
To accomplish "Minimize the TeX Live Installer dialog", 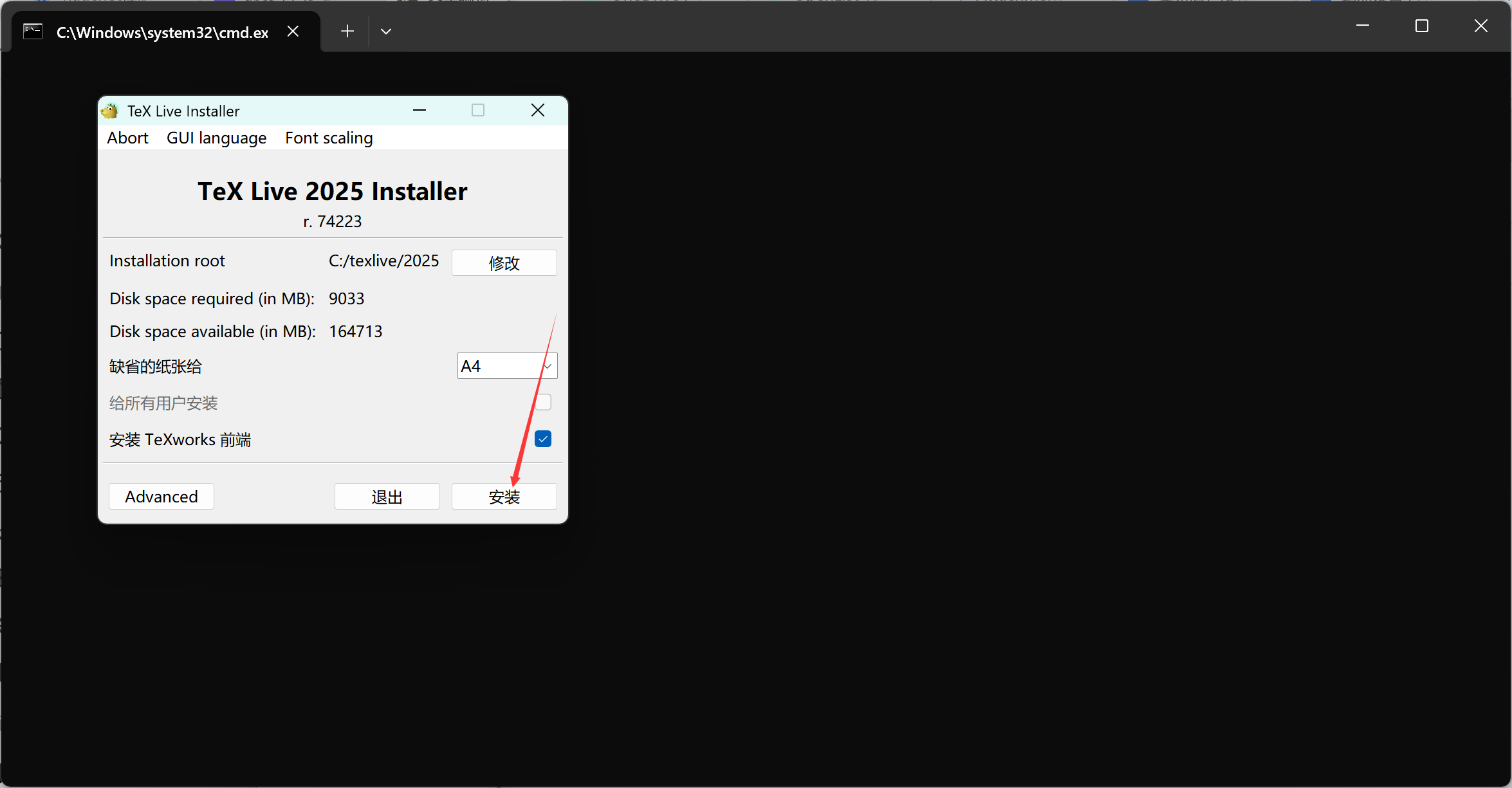I will point(419,111).
